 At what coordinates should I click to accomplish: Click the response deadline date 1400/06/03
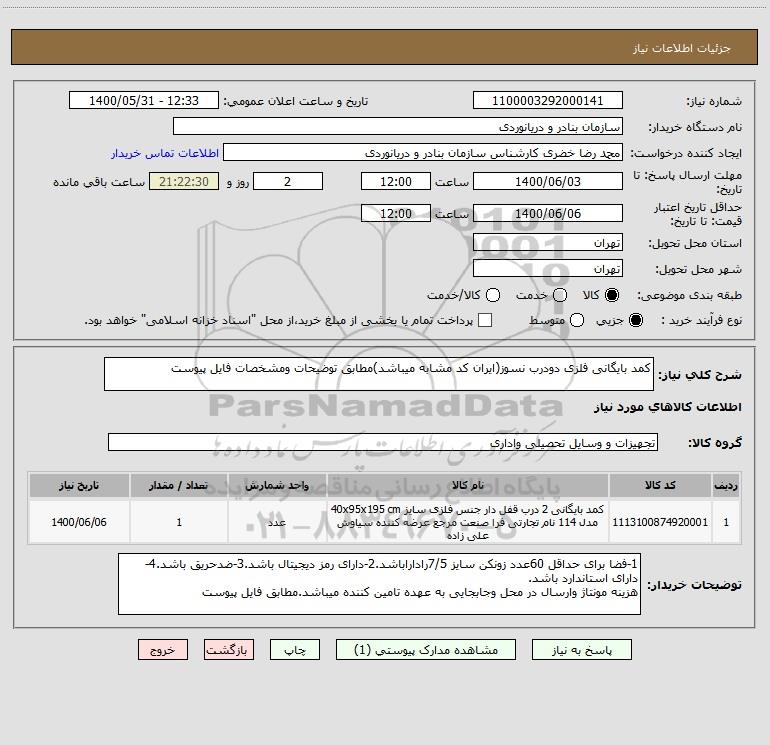click(548, 181)
